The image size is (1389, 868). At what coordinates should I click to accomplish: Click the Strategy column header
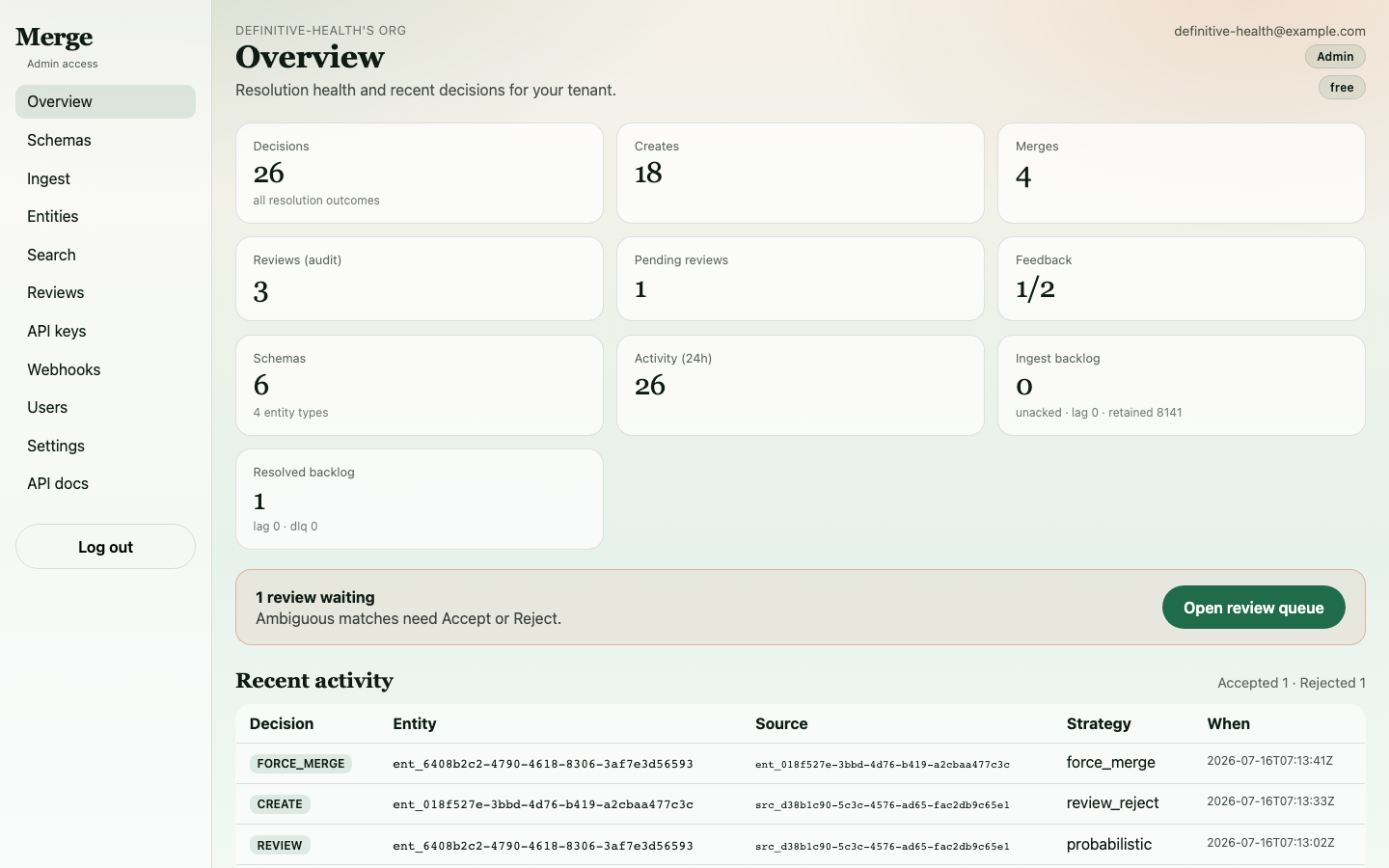[x=1099, y=724]
